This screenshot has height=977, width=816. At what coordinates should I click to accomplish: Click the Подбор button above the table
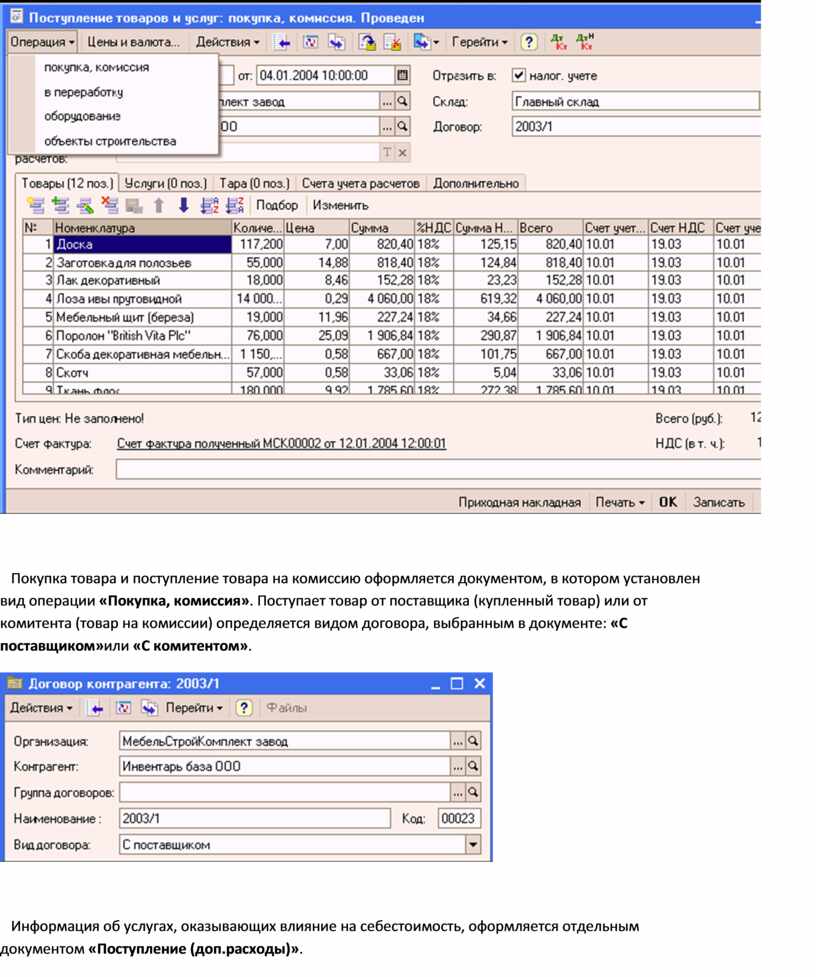click(x=277, y=205)
